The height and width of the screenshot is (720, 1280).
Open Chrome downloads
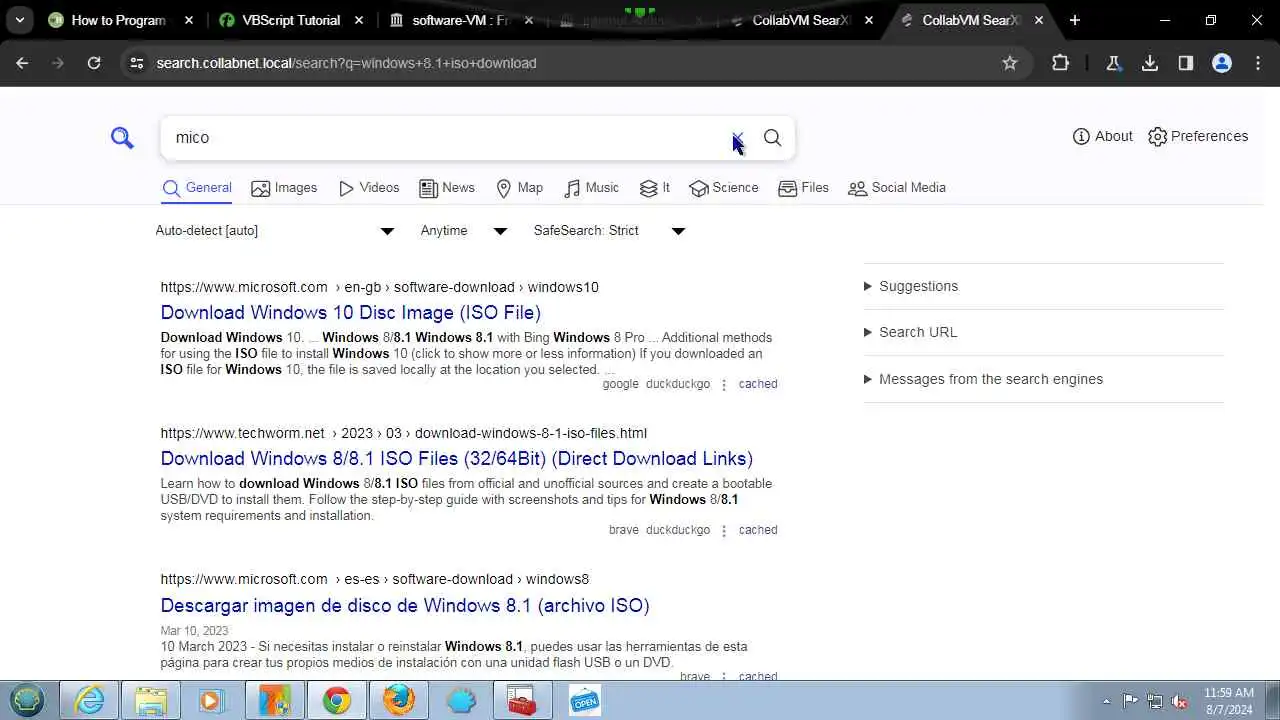point(1150,63)
